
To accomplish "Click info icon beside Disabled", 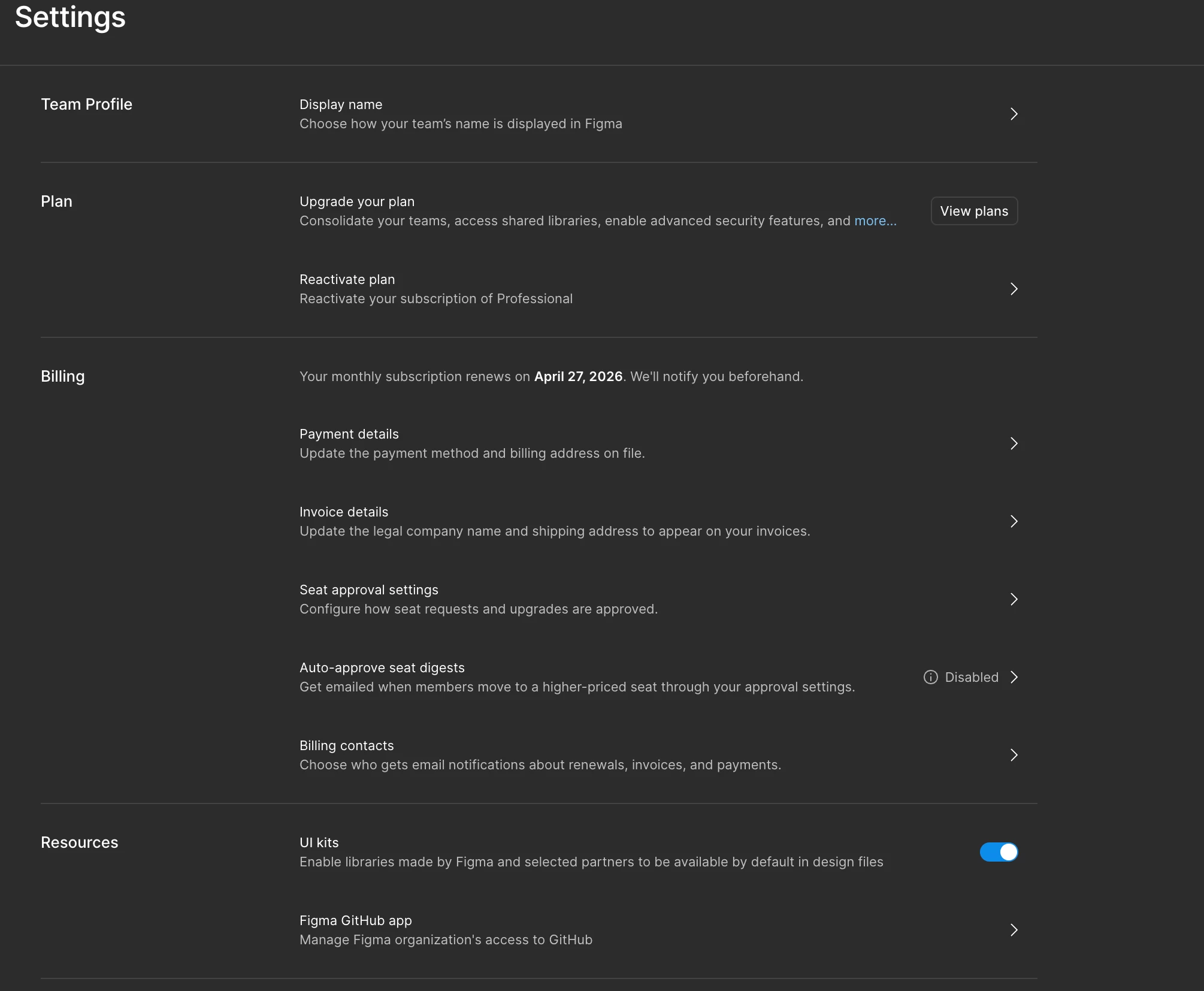I will point(930,677).
